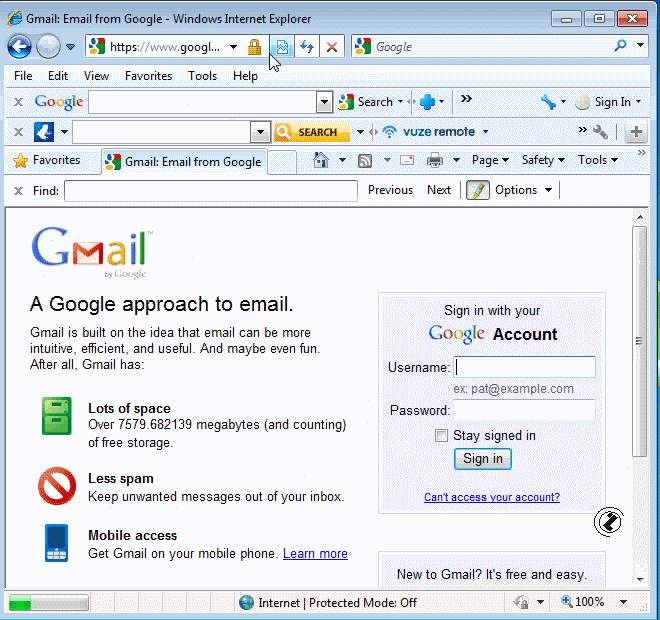Viewport: 660px width, 620px height.
Task: Click the Print icon in command bar
Action: click(435, 160)
